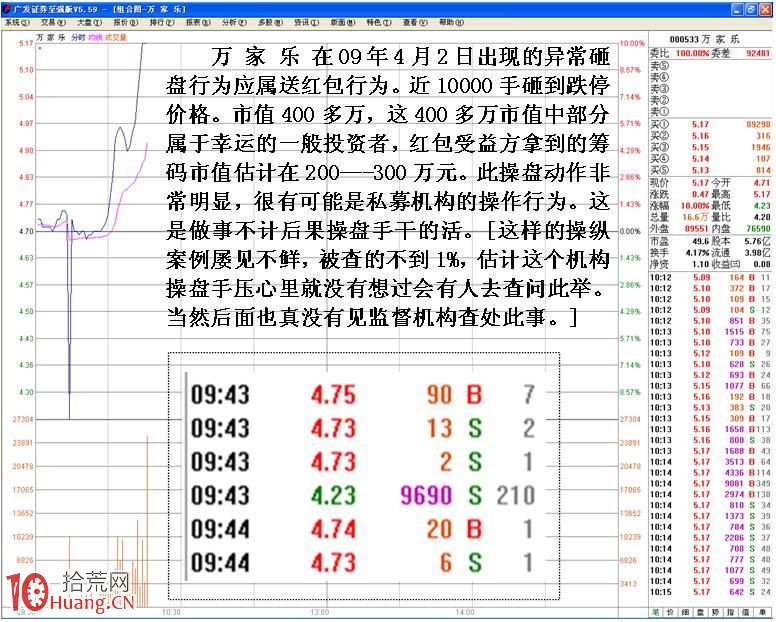Viewport: 776px width, 622px height.
Task: Switch to the 细 tab below tick list
Action: [686, 613]
